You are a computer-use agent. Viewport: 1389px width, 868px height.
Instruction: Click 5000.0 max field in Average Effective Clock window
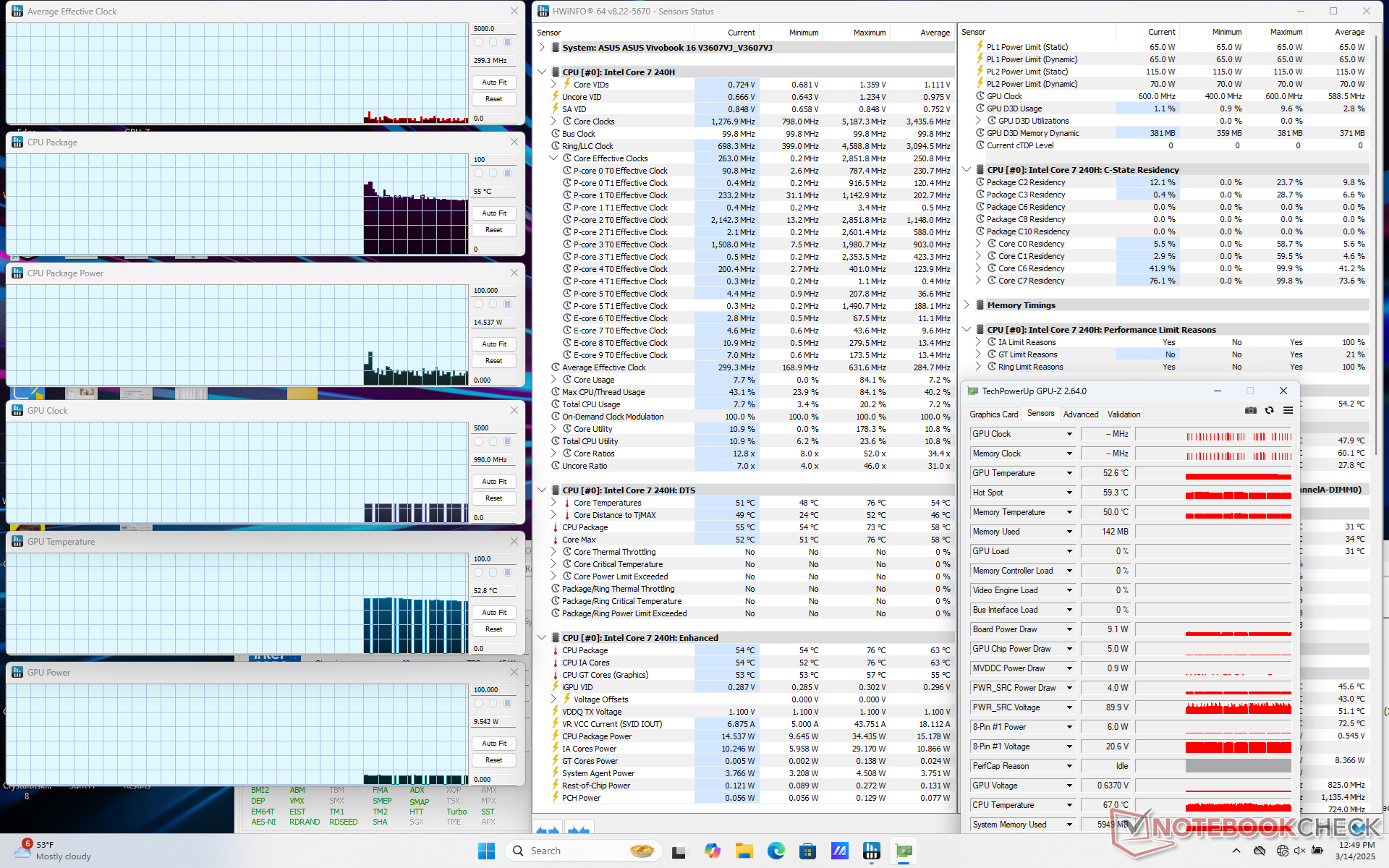pyautogui.click(x=494, y=29)
